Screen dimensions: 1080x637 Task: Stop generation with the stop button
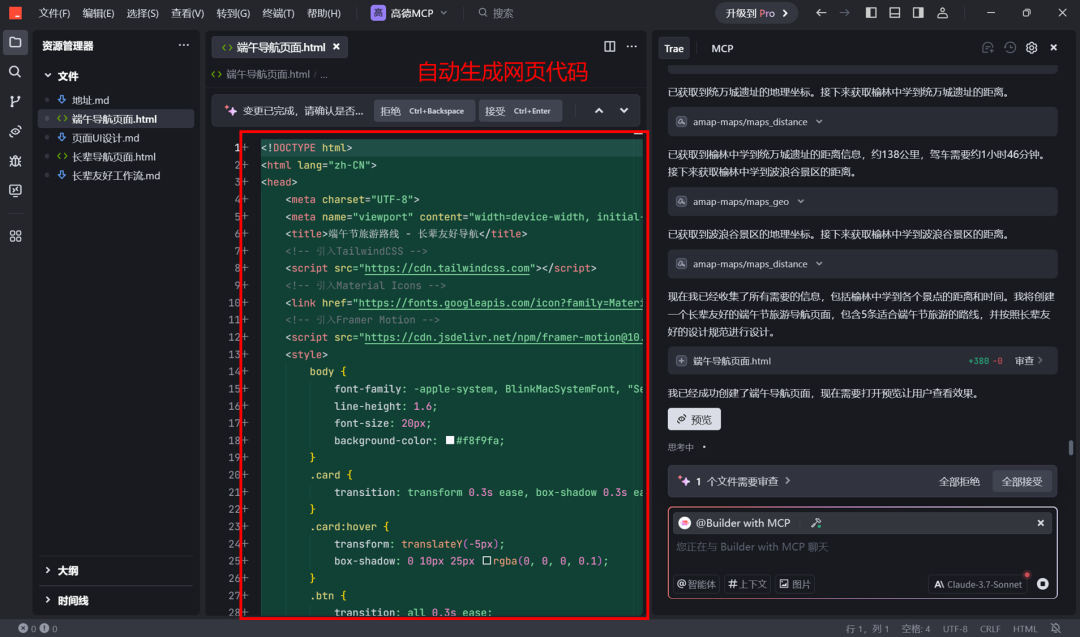point(1043,584)
